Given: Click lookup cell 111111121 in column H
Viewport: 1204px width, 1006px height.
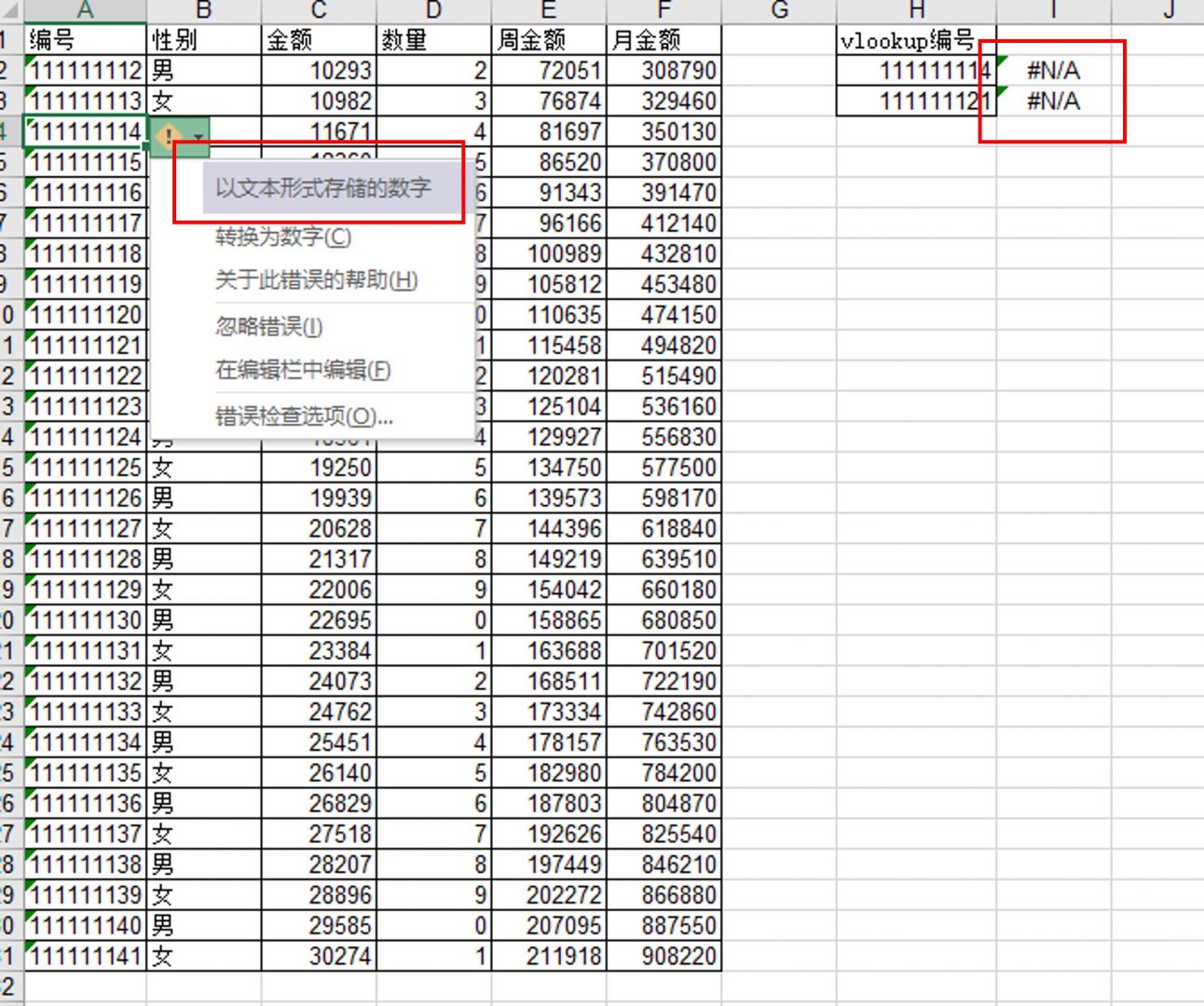Looking at the screenshot, I should (916, 102).
